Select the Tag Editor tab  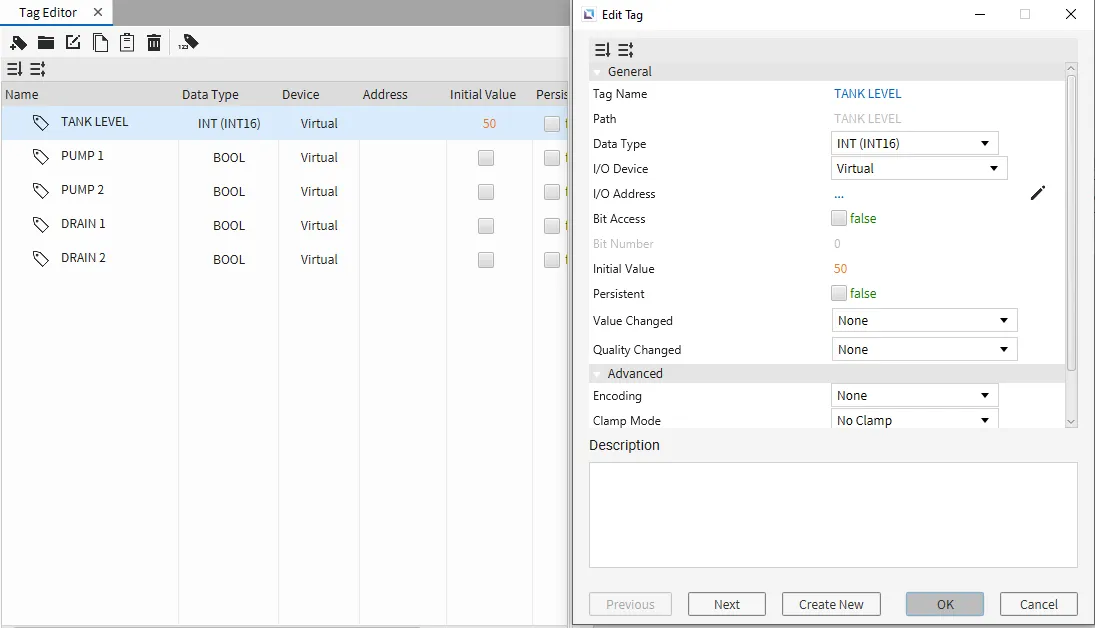[47, 13]
